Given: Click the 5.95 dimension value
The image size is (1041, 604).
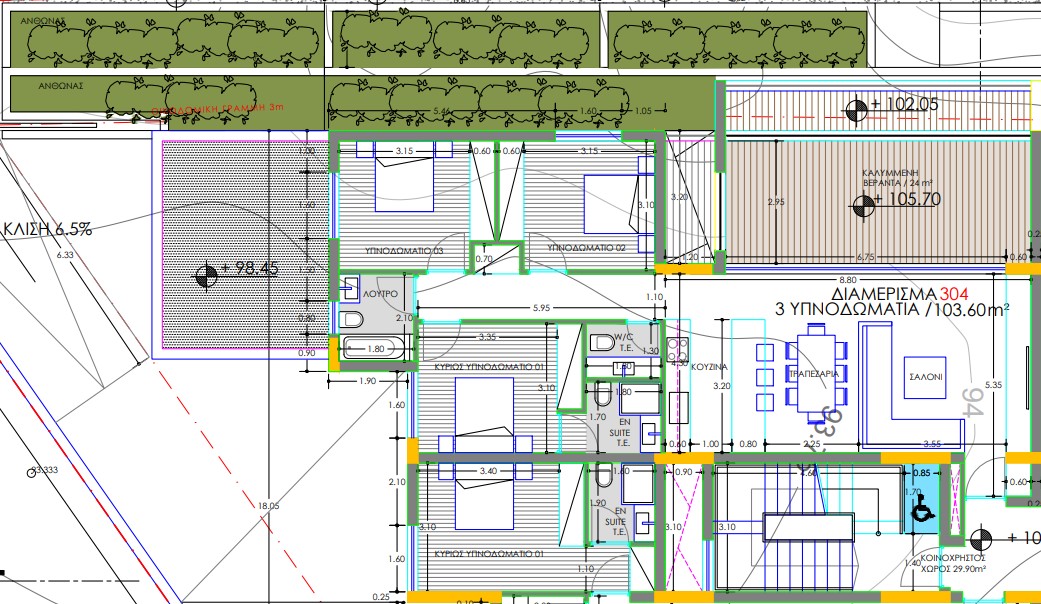Looking at the screenshot, I should pyautogui.click(x=541, y=308).
